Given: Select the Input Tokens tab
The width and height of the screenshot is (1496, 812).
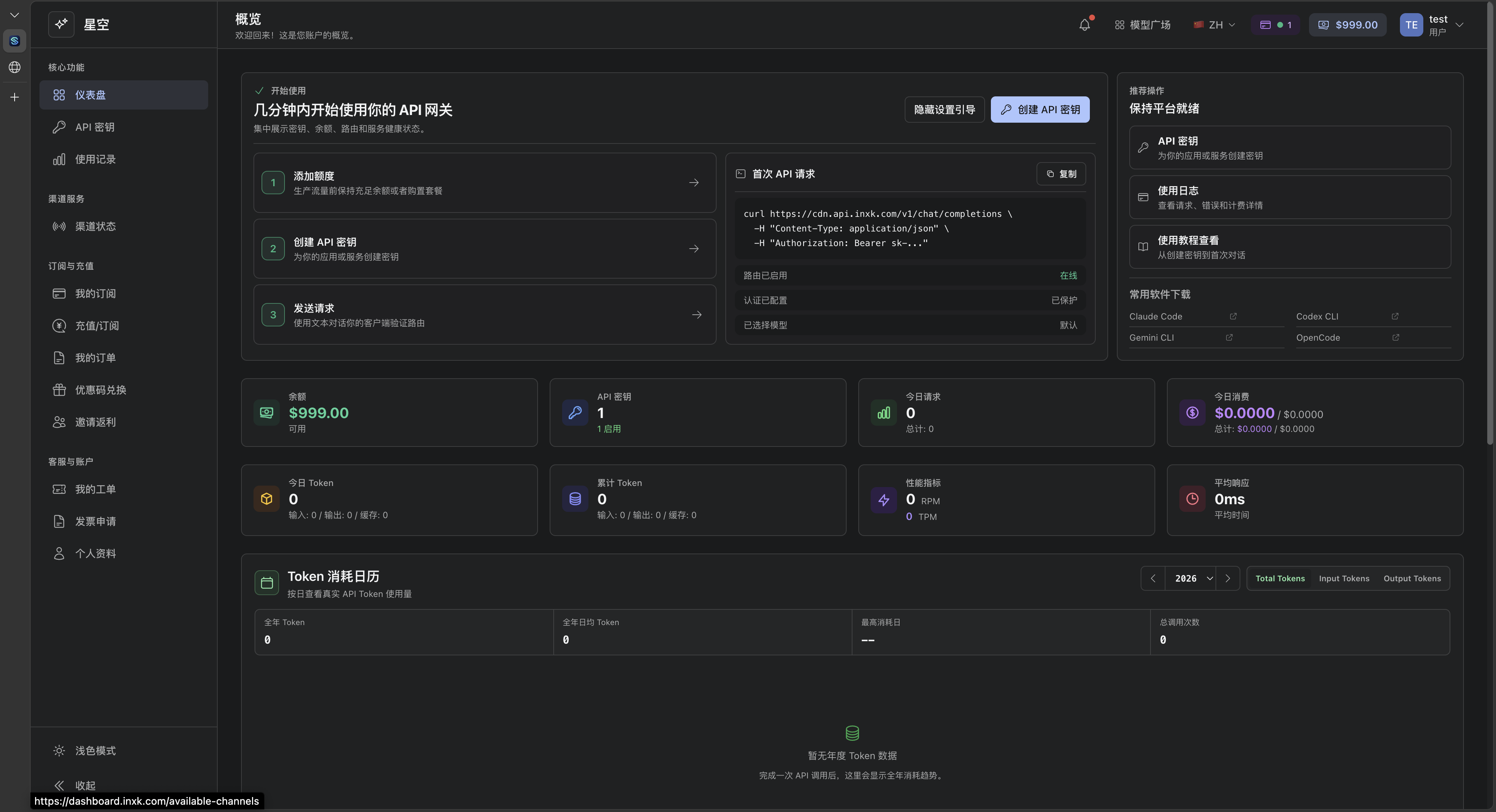Looking at the screenshot, I should (x=1344, y=578).
